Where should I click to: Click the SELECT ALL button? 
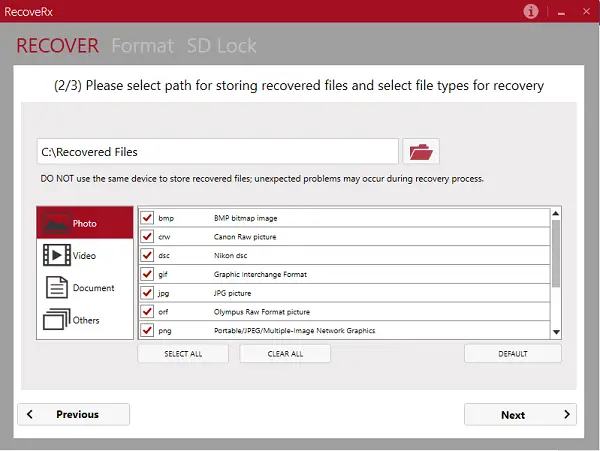tap(183, 354)
